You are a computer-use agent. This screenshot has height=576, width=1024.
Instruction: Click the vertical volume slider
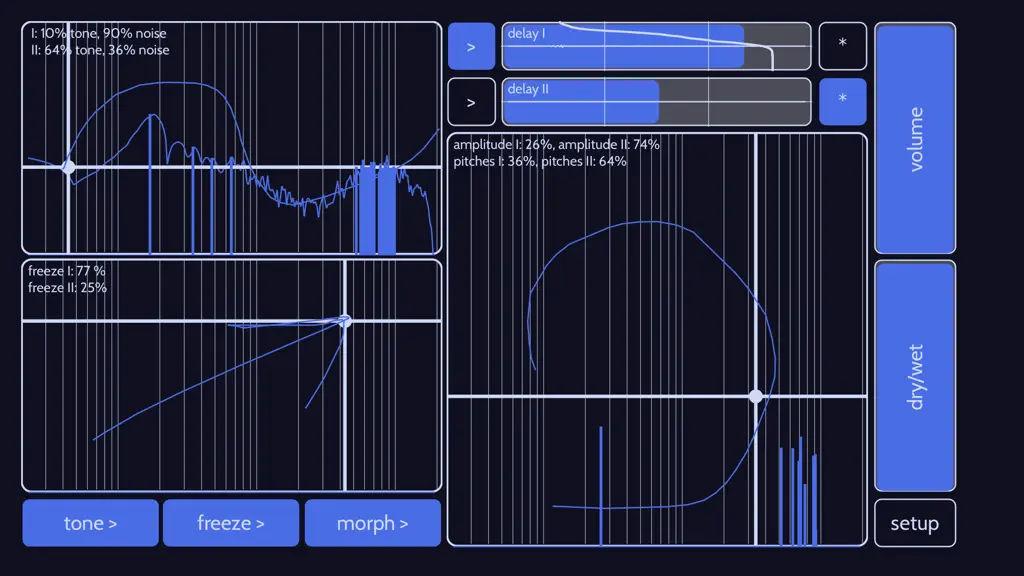point(915,138)
